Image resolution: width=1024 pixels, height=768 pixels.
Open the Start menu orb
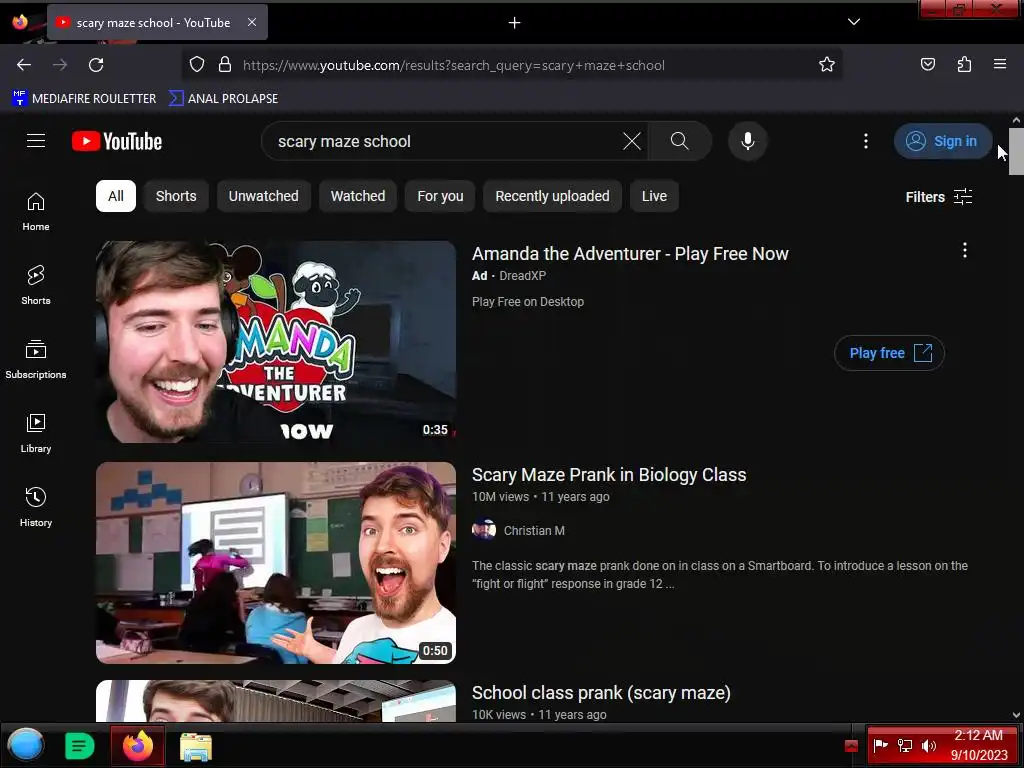coord(26,745)
